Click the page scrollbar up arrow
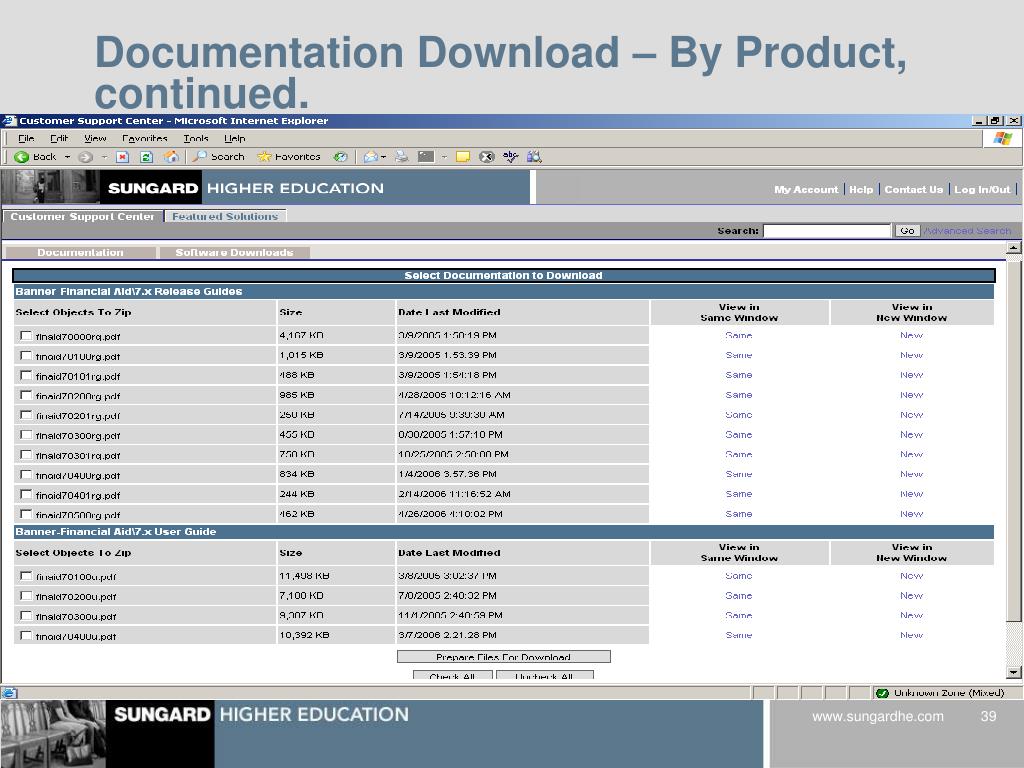Screen dimensions: 1024x768 coord(1014,248)
